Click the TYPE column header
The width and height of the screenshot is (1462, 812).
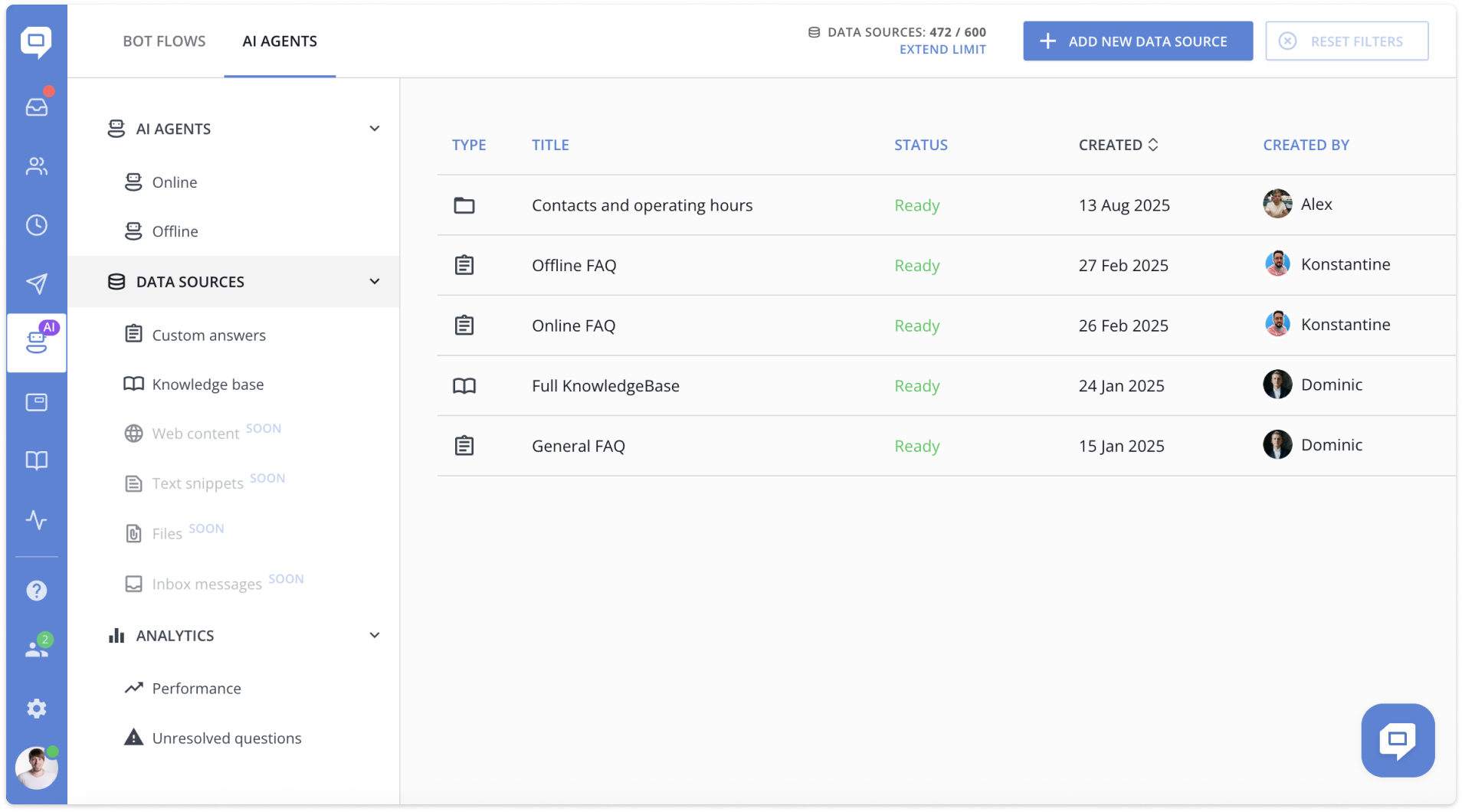click(469, 145)
